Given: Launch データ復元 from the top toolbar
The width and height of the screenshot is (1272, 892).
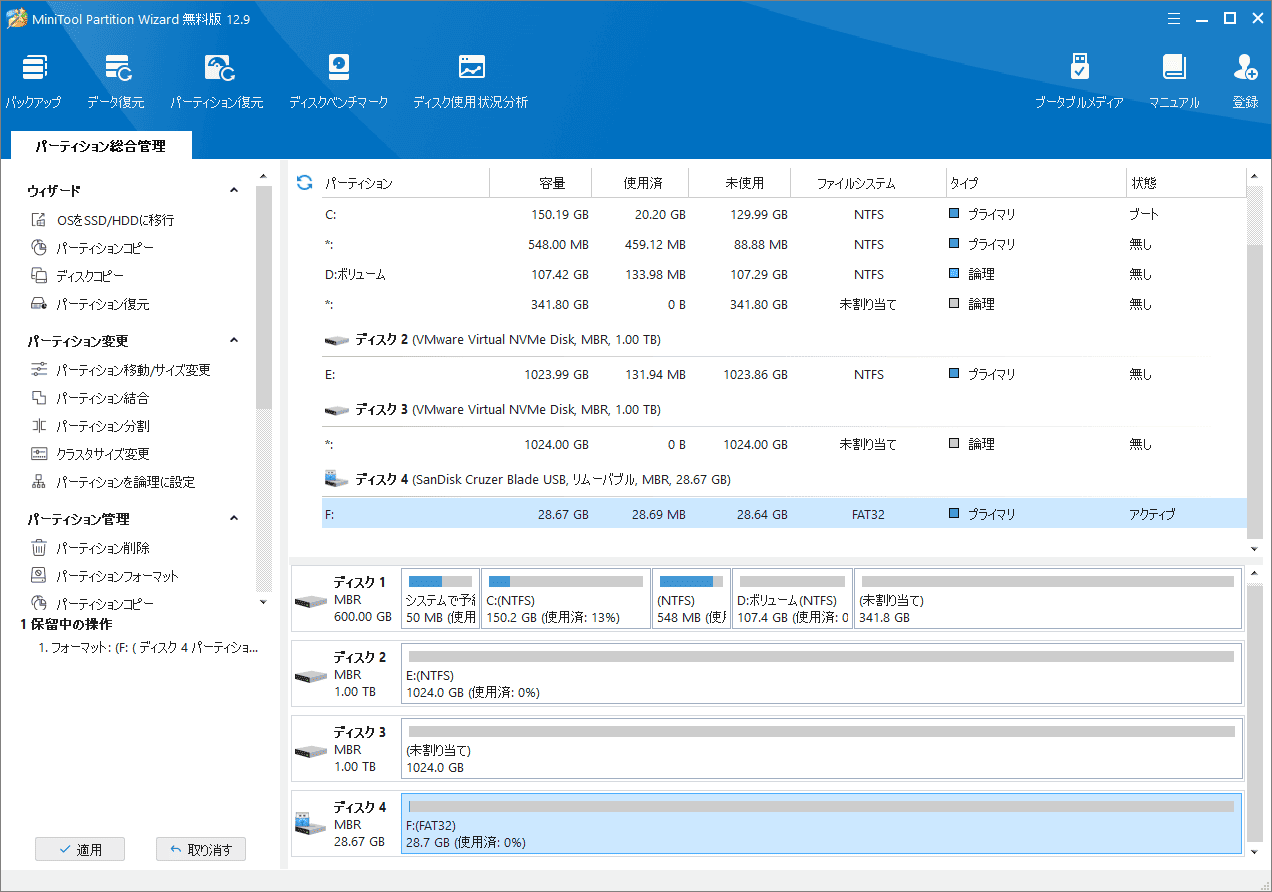Looking at the screenshot, I should click(x=115, y=82).
